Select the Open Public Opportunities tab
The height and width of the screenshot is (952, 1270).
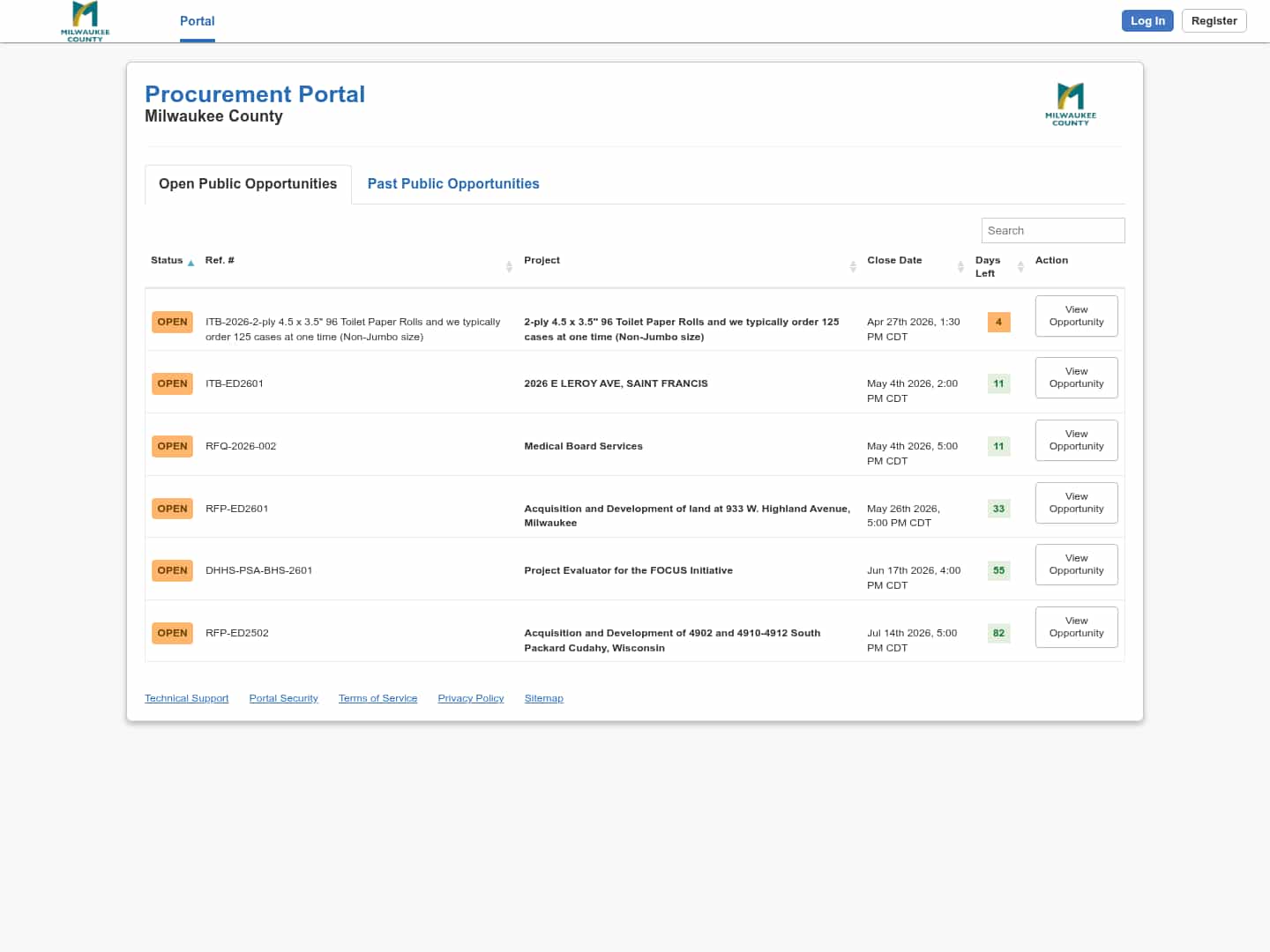tap(248, 183)
